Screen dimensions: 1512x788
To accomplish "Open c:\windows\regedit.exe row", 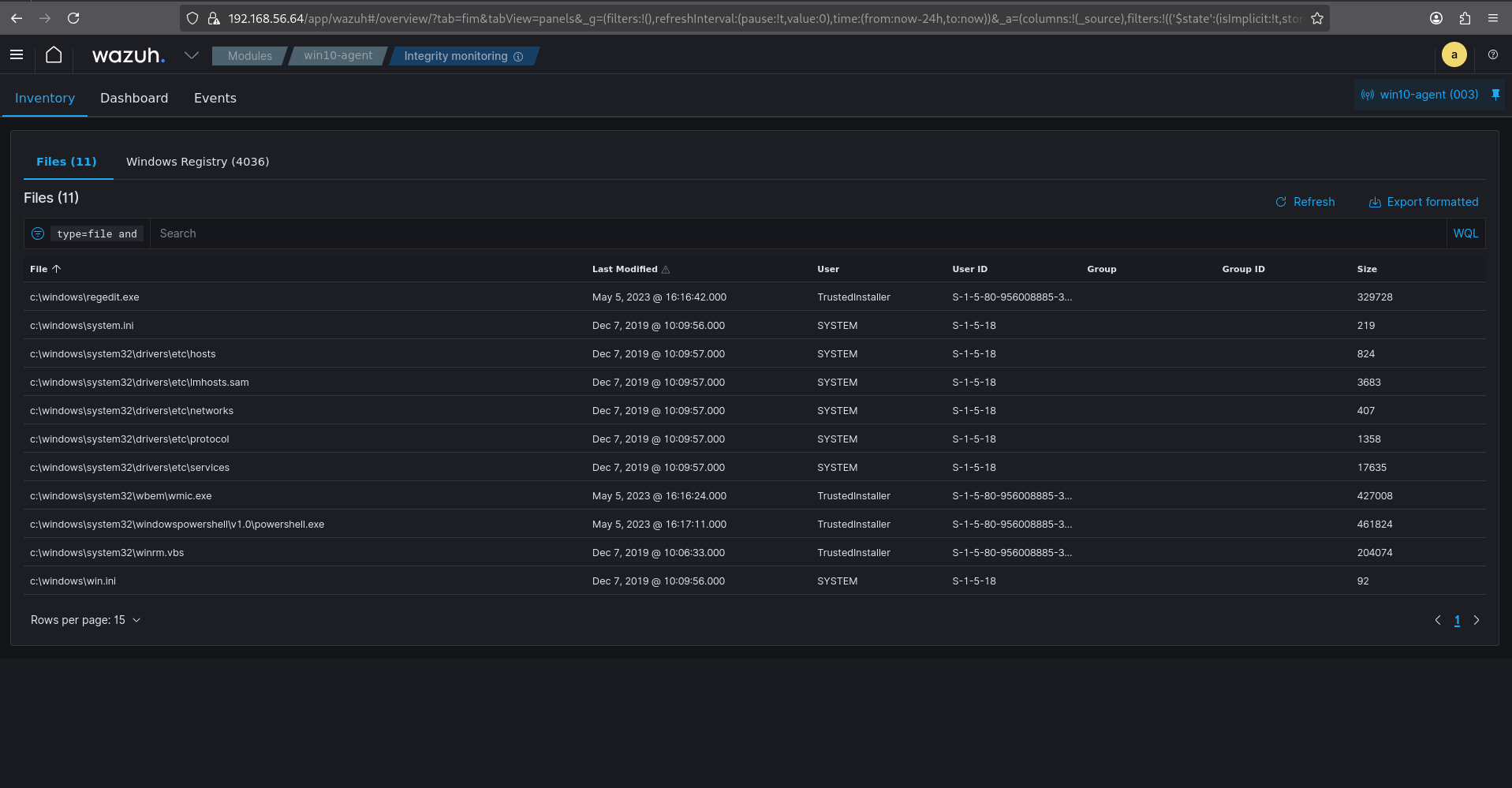I will [x=754, y=297].
